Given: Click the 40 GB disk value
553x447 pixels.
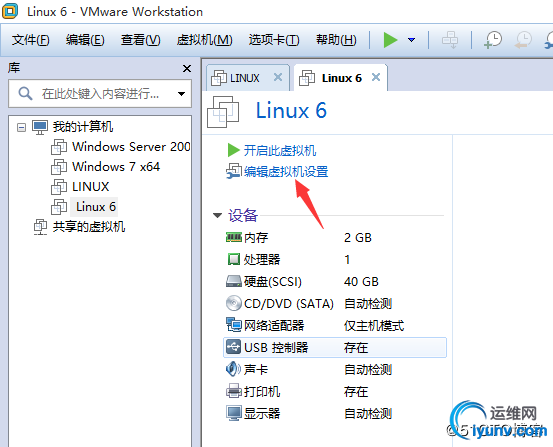Looking at the screenshot, I should coord(361,282).
